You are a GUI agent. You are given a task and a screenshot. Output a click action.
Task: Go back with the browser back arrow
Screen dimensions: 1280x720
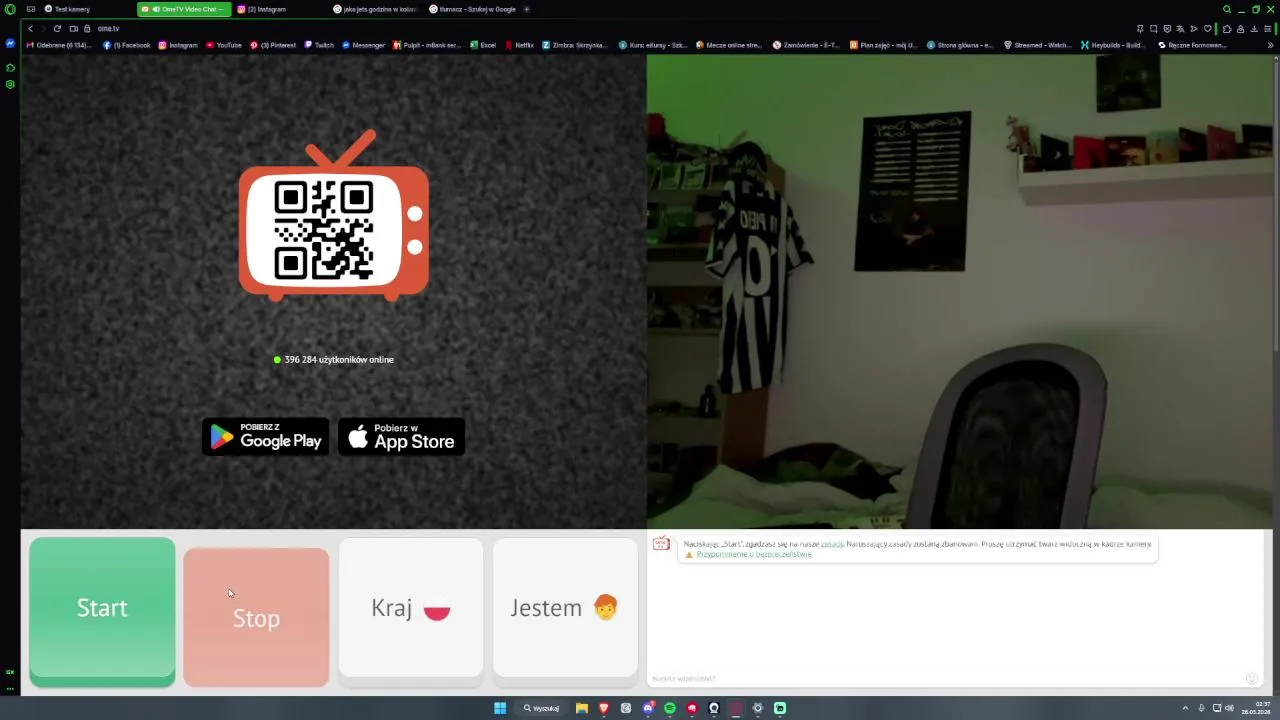click(31, 28)
